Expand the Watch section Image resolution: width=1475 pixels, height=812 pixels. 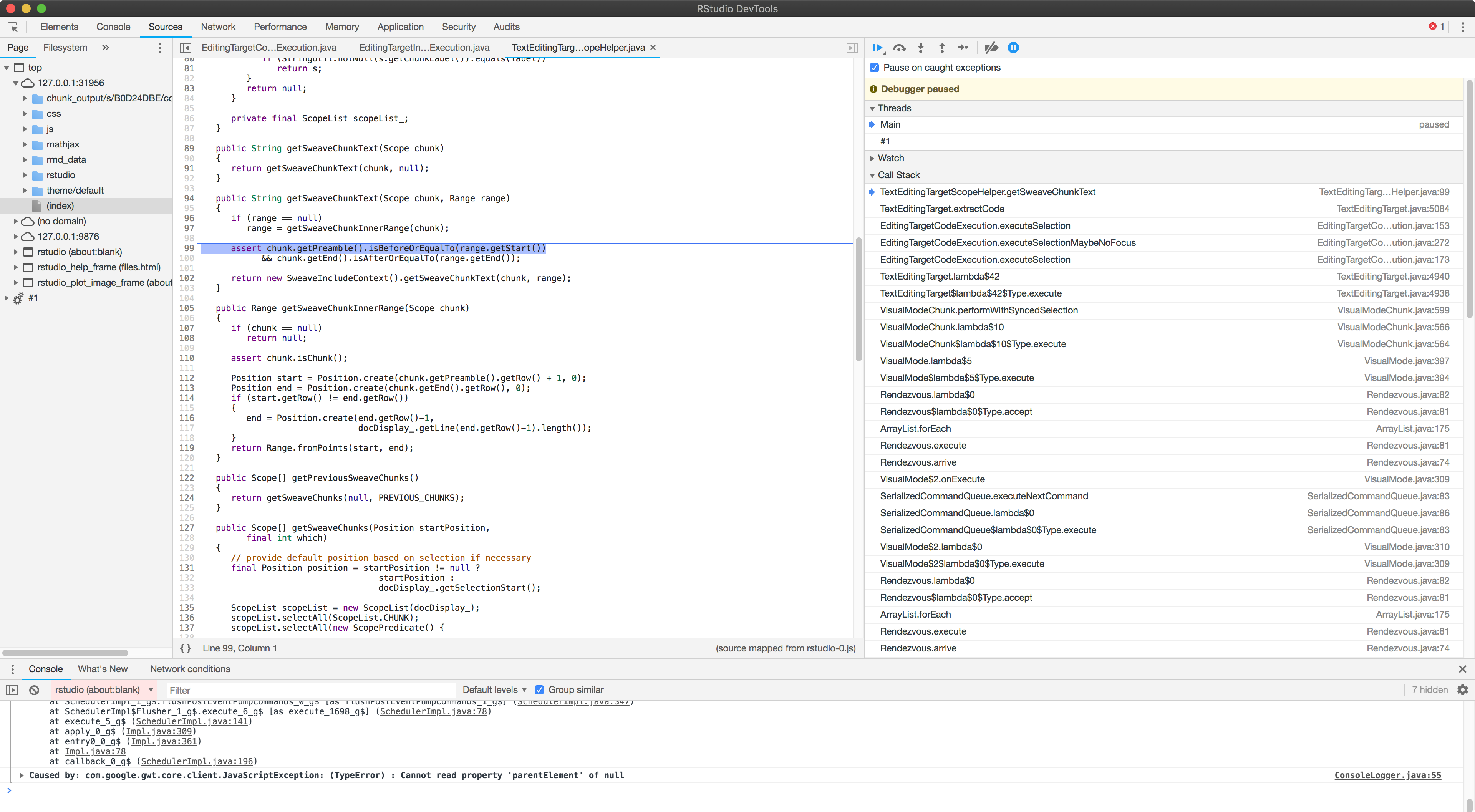[x=873, y=158]
